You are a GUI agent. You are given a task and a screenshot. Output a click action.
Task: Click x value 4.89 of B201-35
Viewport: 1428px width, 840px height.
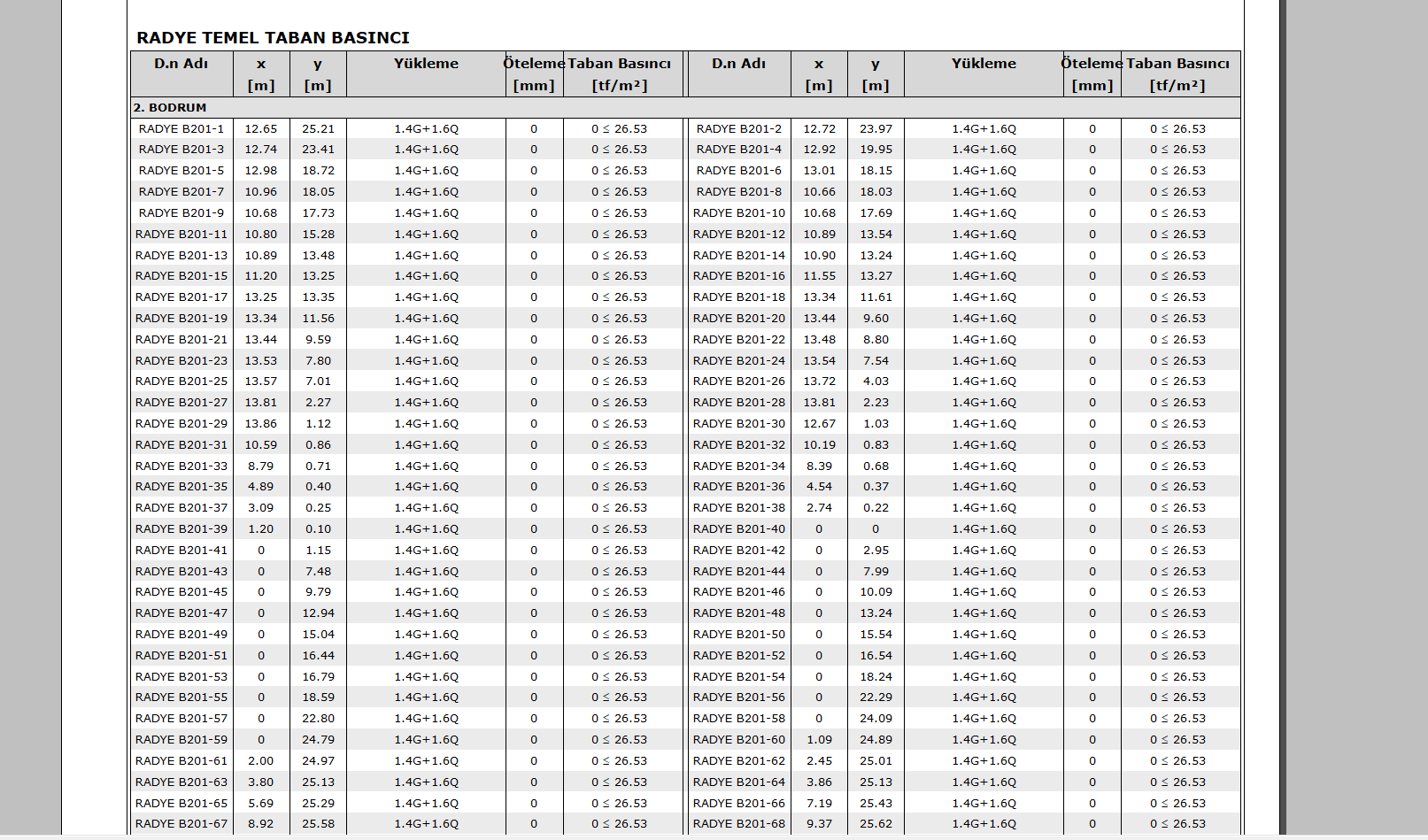point(261,487)
